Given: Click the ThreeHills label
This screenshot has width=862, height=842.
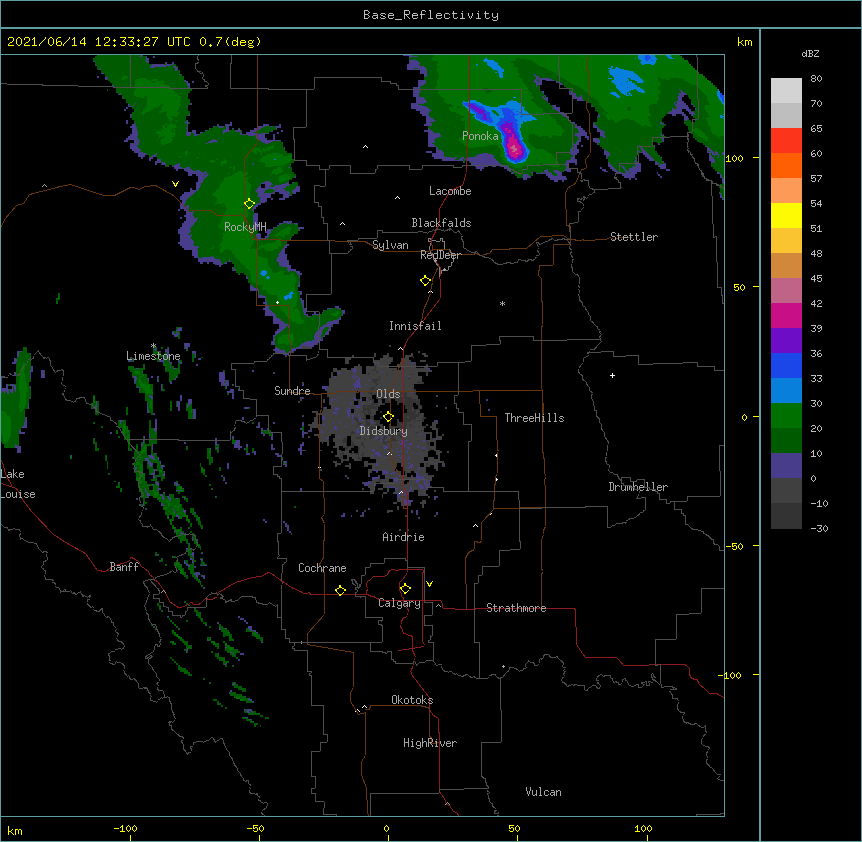Looking at the screenshot, I should [x=534, y=418].
